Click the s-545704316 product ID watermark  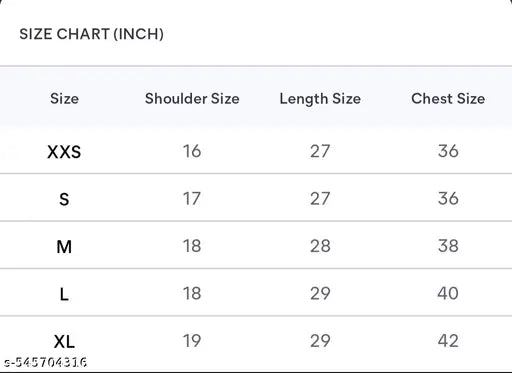click(x=46, y=362)
